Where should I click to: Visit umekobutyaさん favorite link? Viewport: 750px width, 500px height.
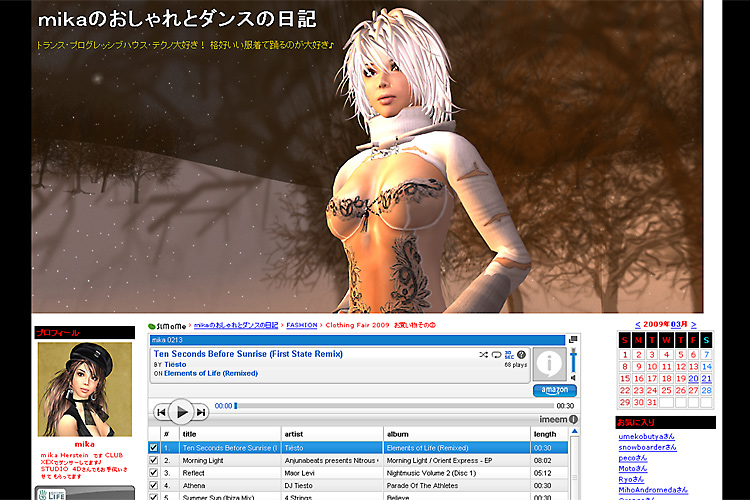point(647,436)
